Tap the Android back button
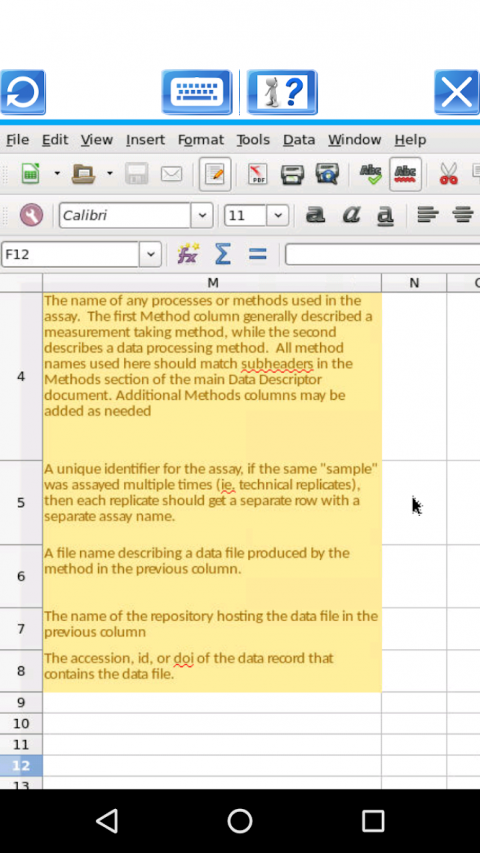The height and width of the screenshot is (853, 480). (x=107, y=820)
